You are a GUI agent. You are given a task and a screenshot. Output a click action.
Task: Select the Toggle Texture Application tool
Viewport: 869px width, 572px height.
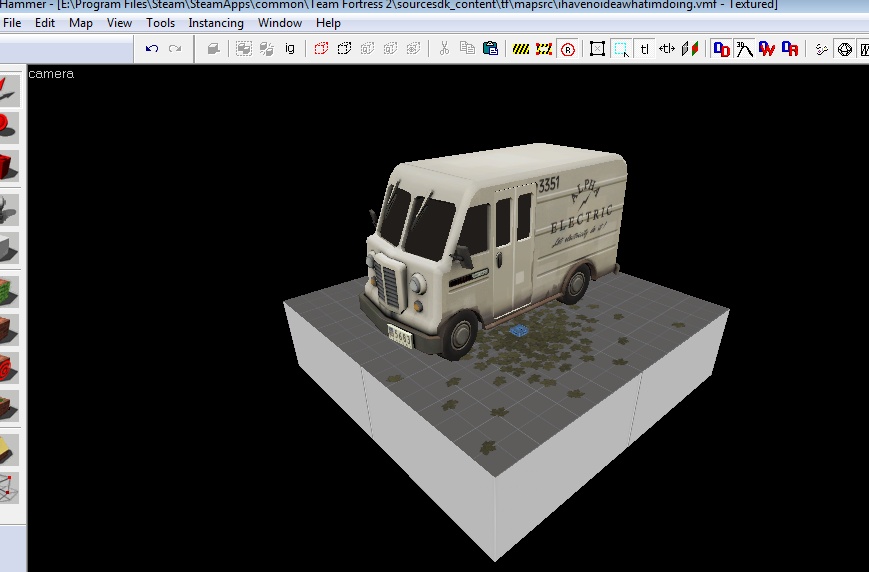(x=9, y=292)
